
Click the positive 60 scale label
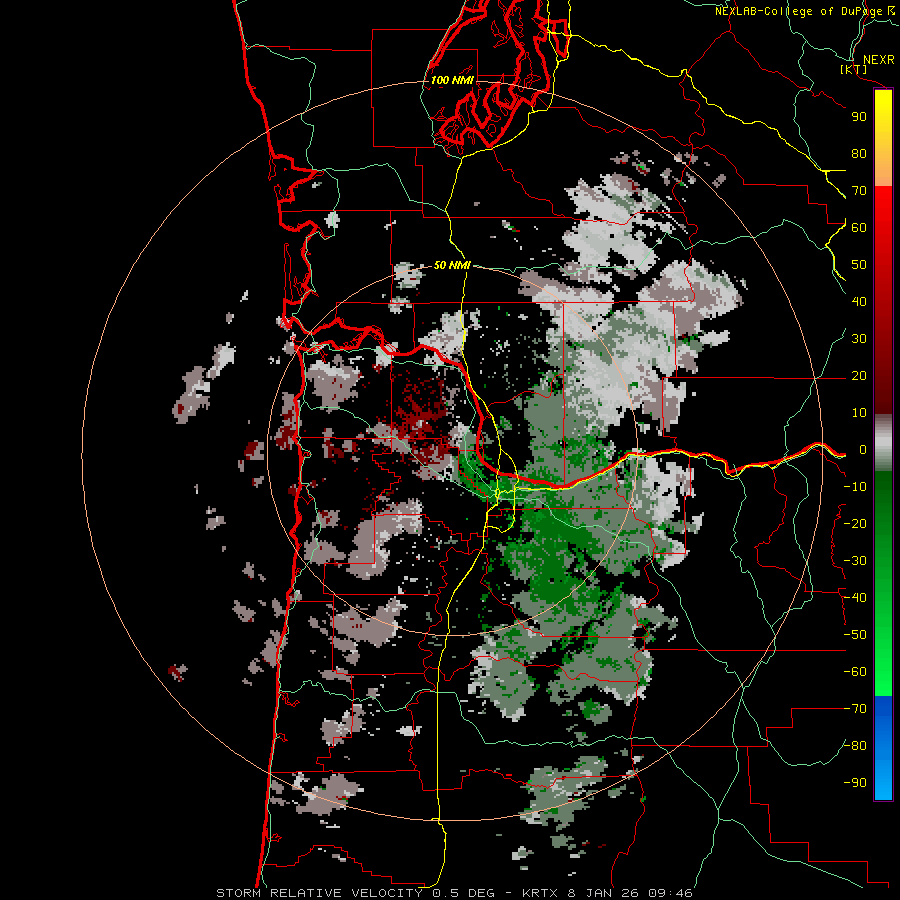click(x=859, y=227)
